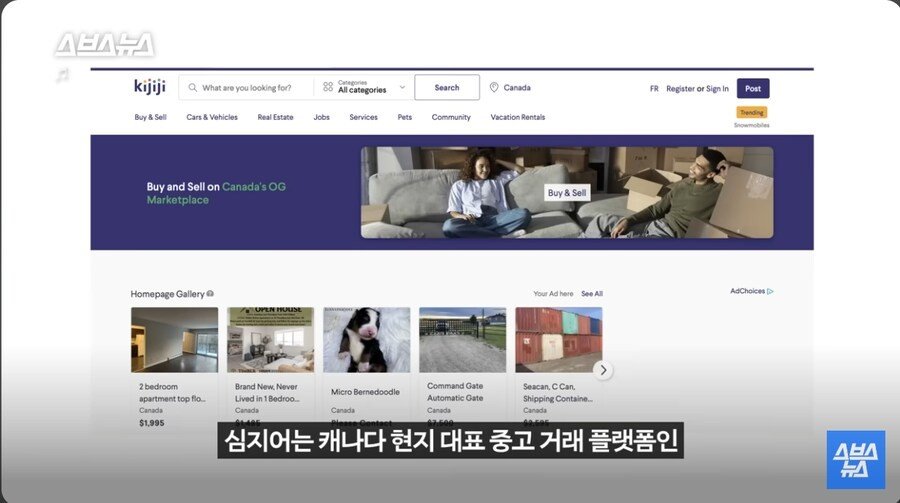
Task: Click the magnifying glass search icon
Action: coord(193,88)
